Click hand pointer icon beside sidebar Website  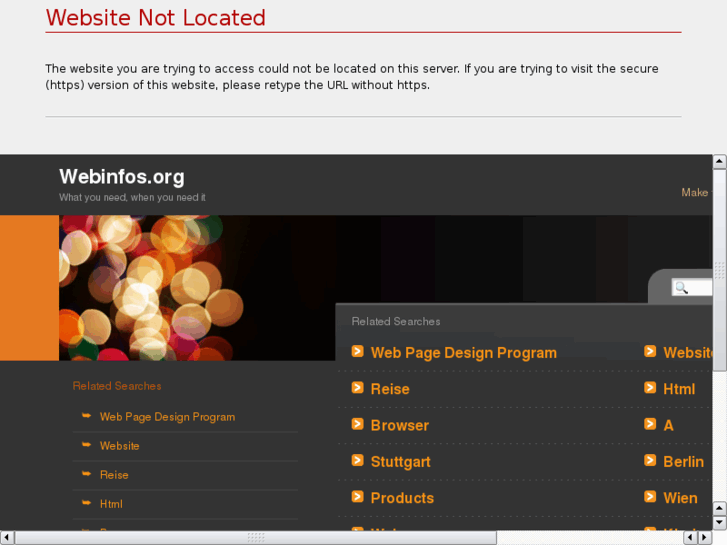pos(86,445)
